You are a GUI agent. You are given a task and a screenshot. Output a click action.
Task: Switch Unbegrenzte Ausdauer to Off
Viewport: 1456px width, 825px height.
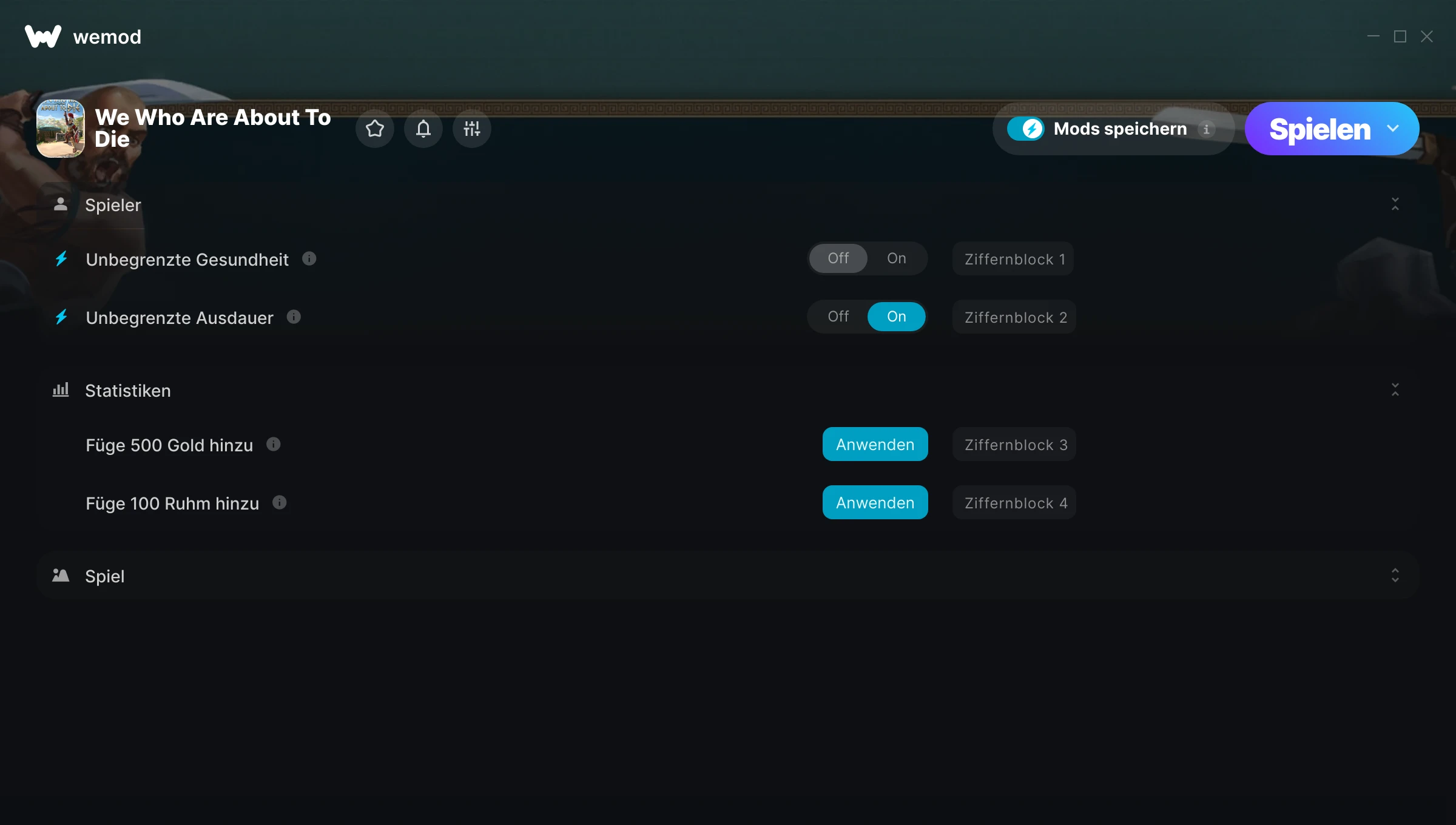[x=838, y=317]
